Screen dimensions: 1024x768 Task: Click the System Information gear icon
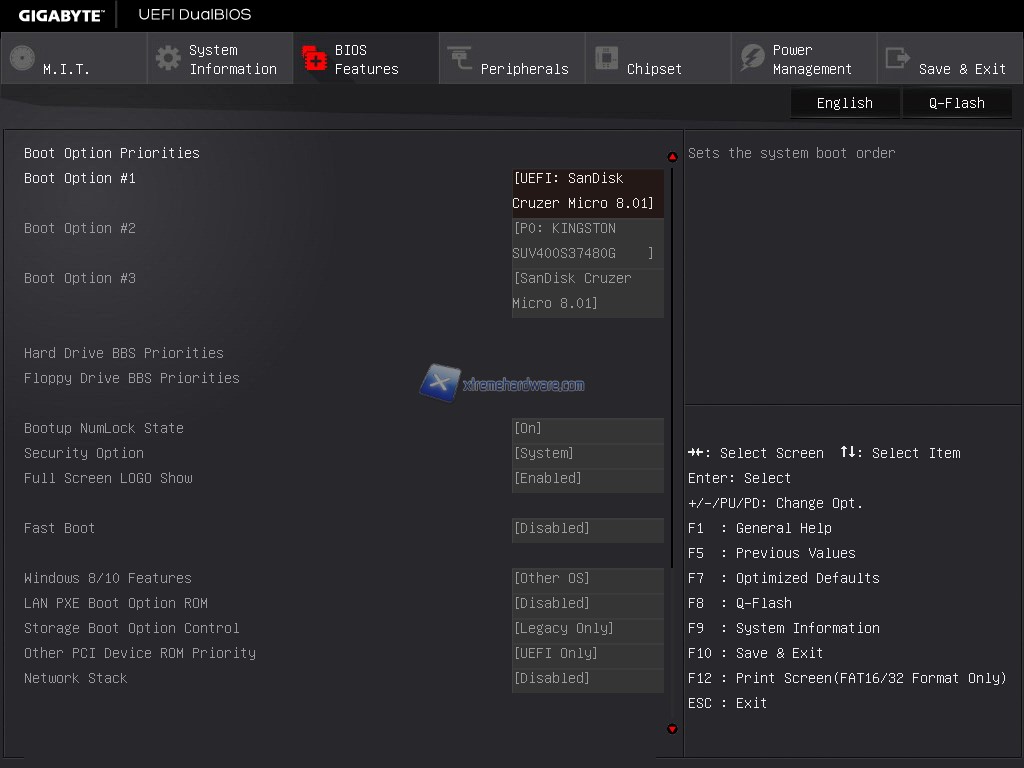(x=168, y=58)
